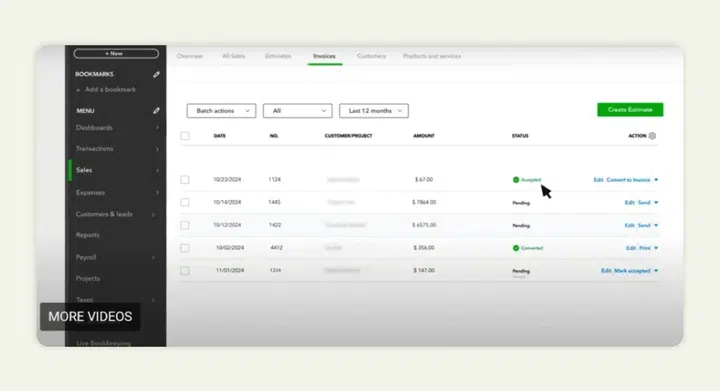720x391 pixels.
Task: Check the box for estimate 1422
Action: pos(185,225)
